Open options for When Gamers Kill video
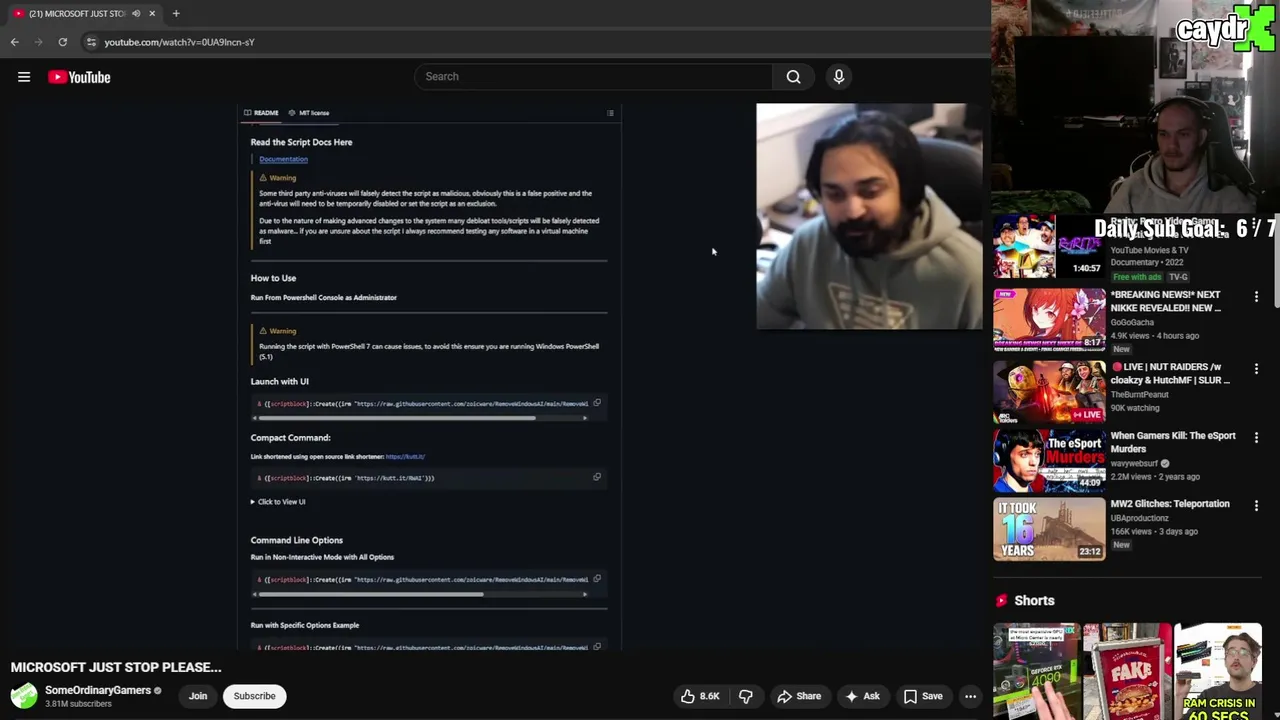 [x=1256, y=438]
